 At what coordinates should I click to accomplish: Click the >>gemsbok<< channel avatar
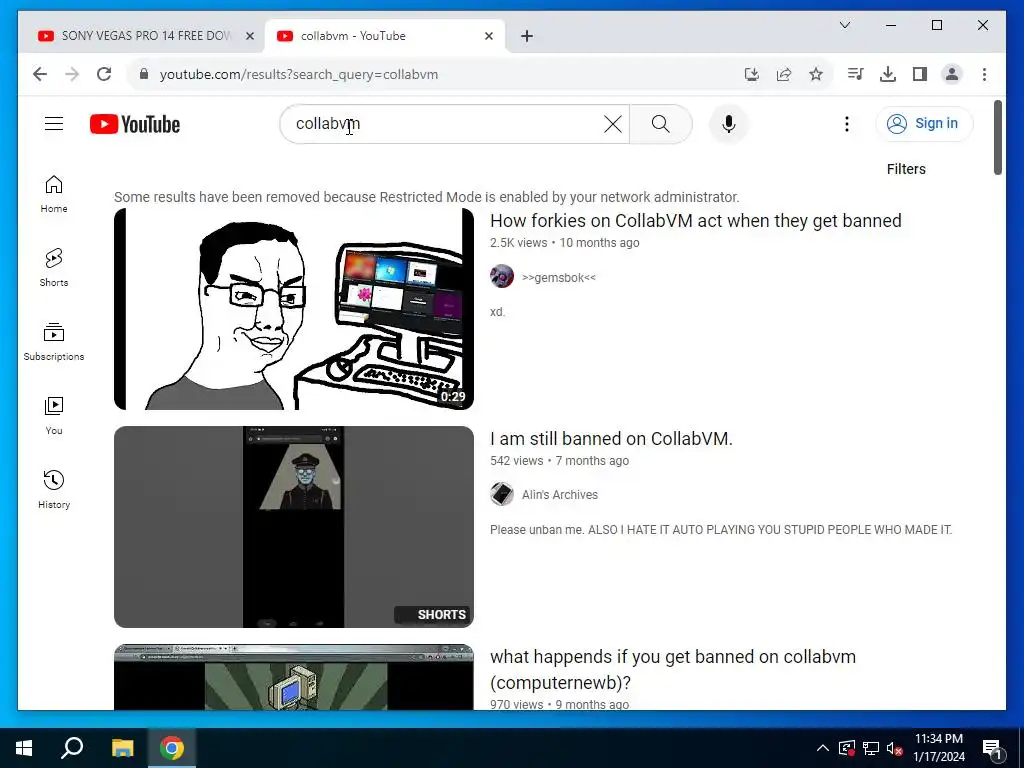click(x=502, y=276)
